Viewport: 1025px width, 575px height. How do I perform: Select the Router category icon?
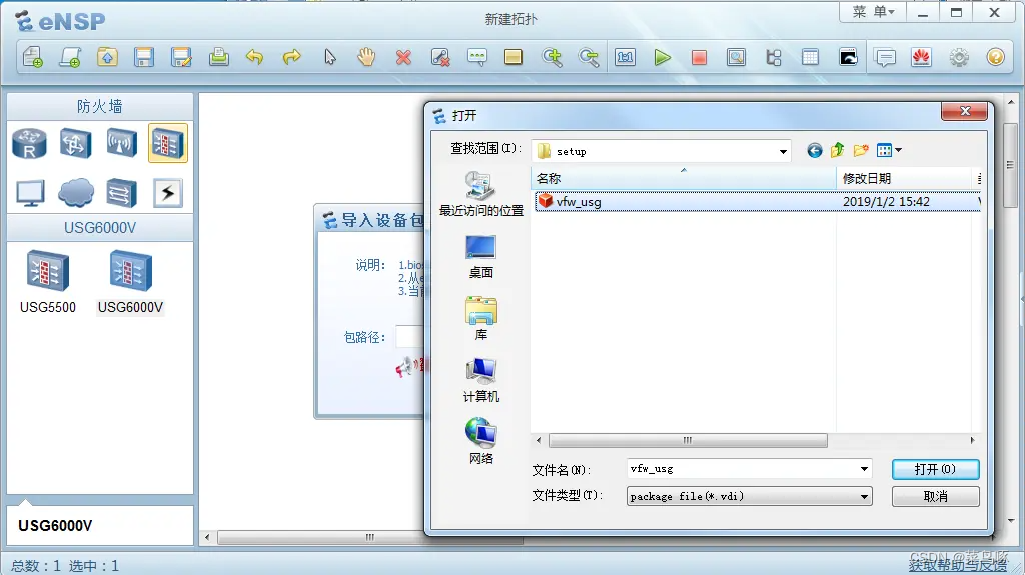tap(29, 143)
